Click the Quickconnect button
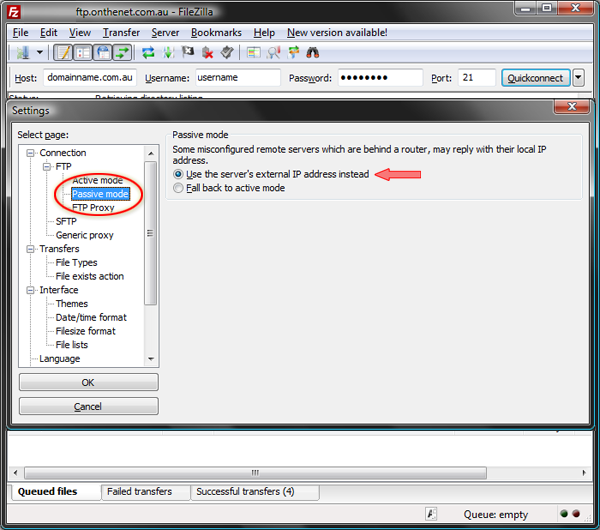Image resolution: width=600 pixels, height=530 pixels. [535, 78]
